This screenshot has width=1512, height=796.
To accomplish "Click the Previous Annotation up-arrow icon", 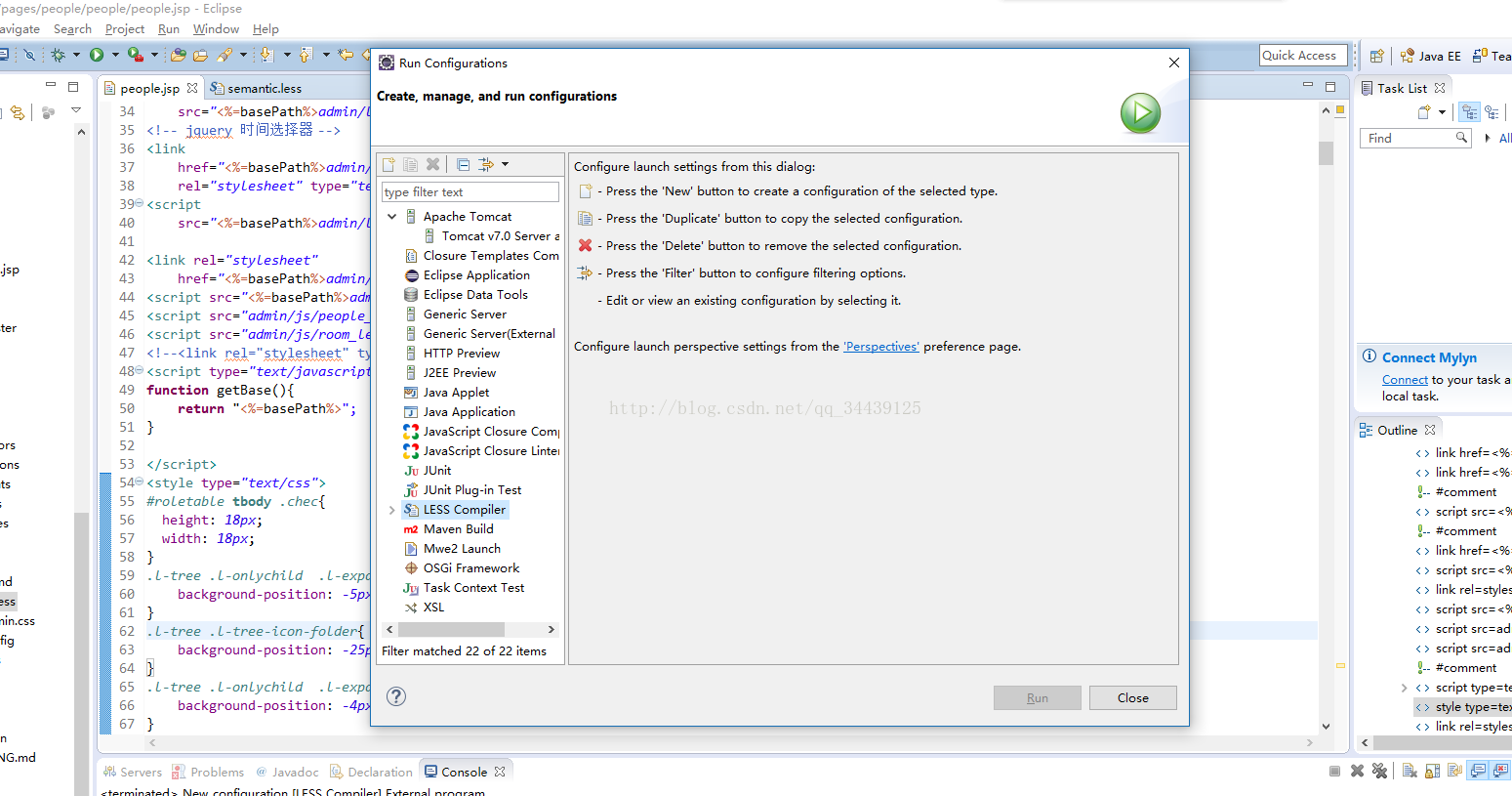I will tap(306, 55).
